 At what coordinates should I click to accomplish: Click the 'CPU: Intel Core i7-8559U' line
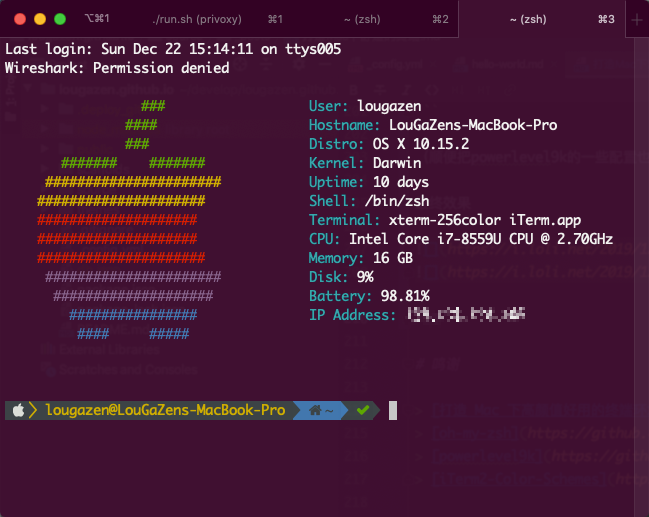(x=461, y=239)
